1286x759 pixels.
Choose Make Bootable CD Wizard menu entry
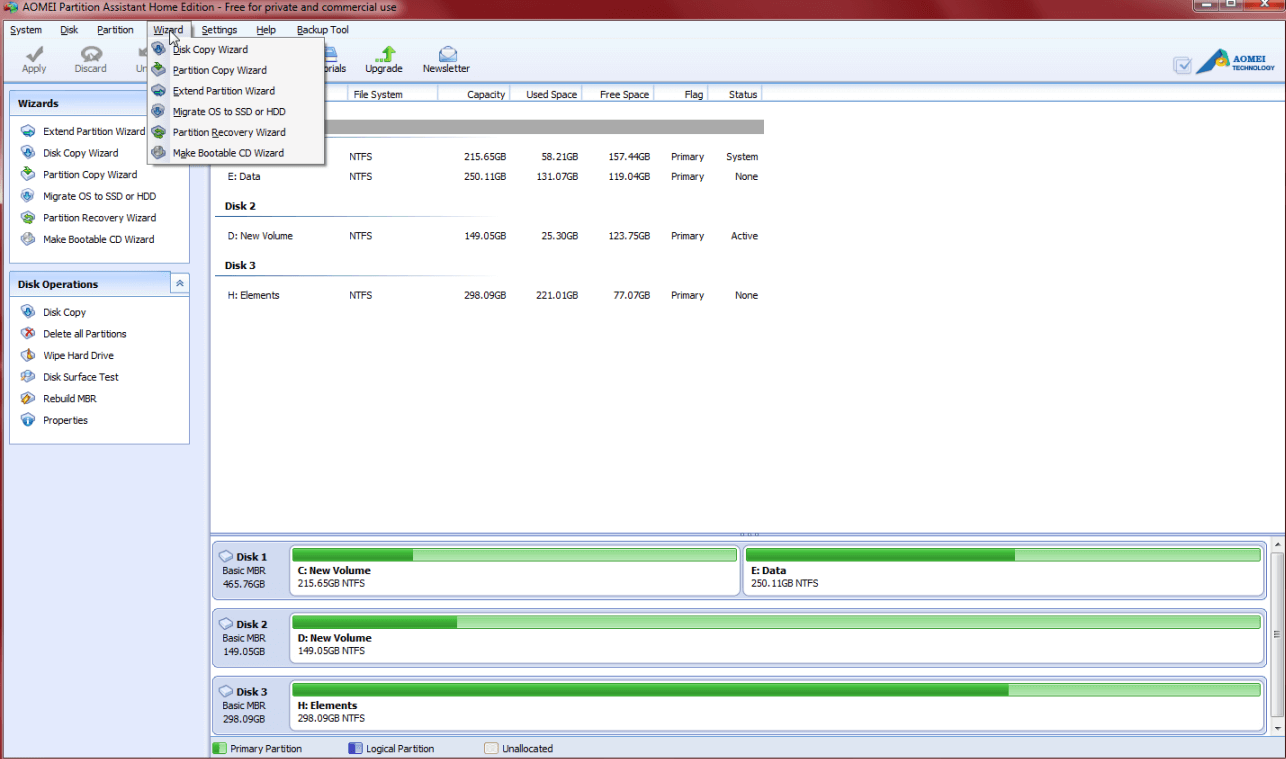pyautogui.click(x=236, y=153)
